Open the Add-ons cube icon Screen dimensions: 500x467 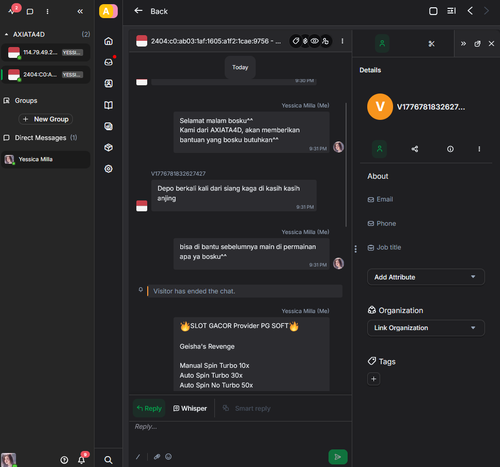tap(108, 147)
